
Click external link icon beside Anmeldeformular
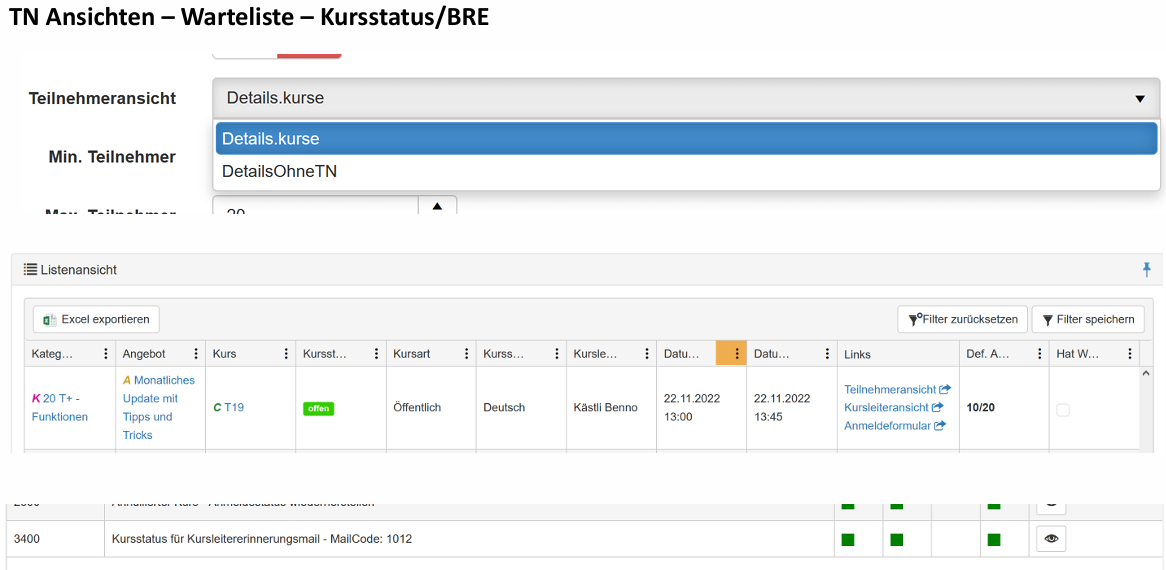pyautogui.click(x=940, y=426)
